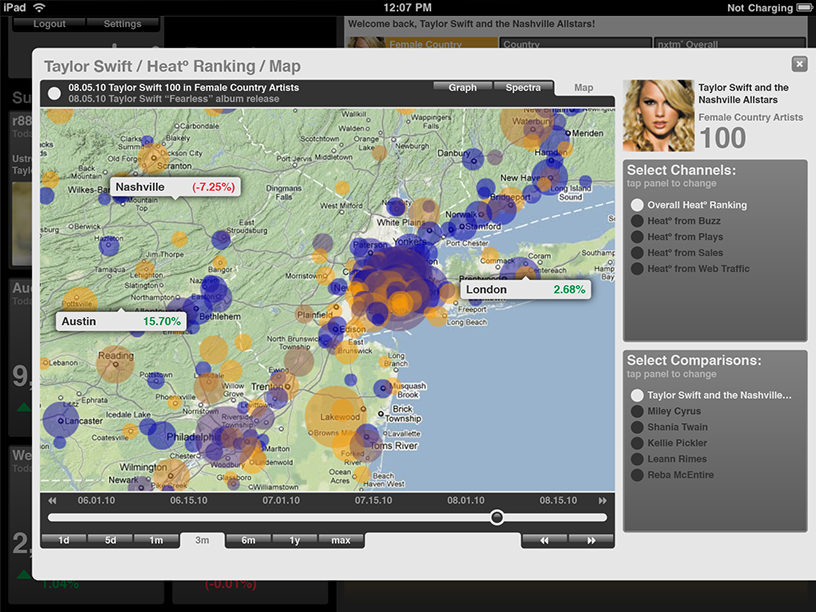Screen dimensions: 816x612
Task: Select Heat° from Plays channel
Action: coord(677,237)
